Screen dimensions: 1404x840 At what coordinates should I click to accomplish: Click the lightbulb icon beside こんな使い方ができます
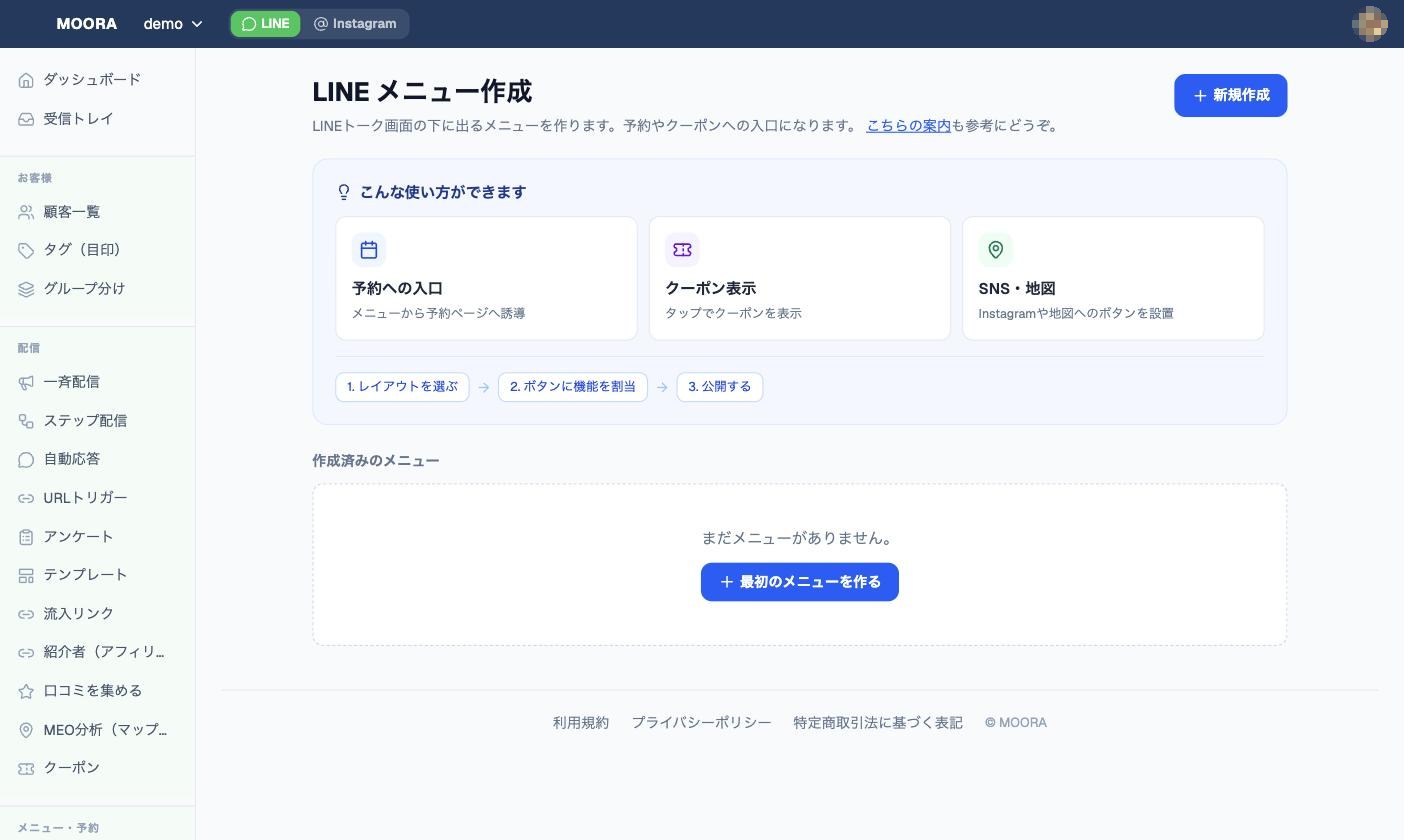[344, 192]
